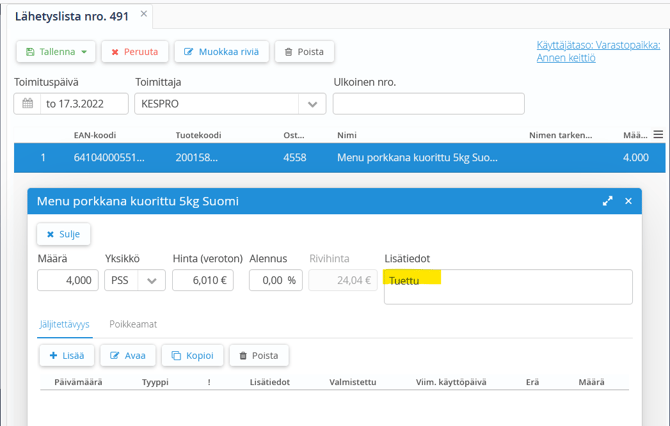Open the Tallenna dropdown arrow
The height and width of the screenshot is (426, 670).
coord(84,52)
